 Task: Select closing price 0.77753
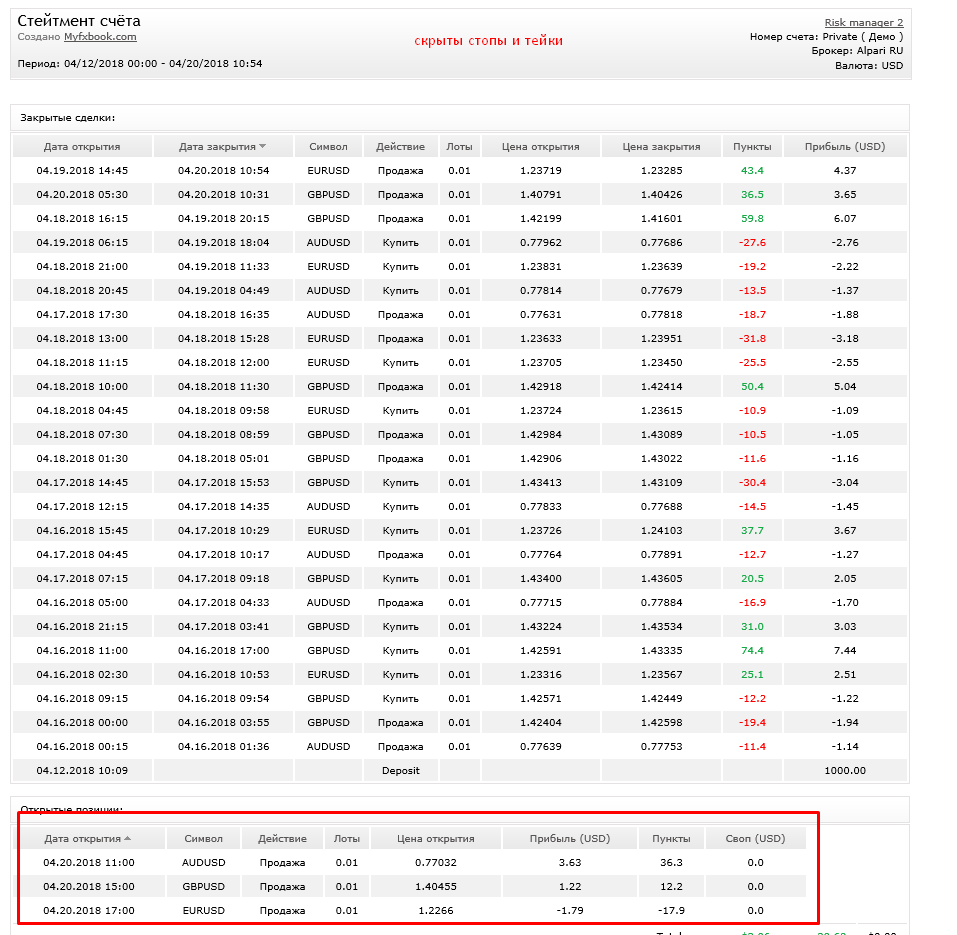[662, 746]
